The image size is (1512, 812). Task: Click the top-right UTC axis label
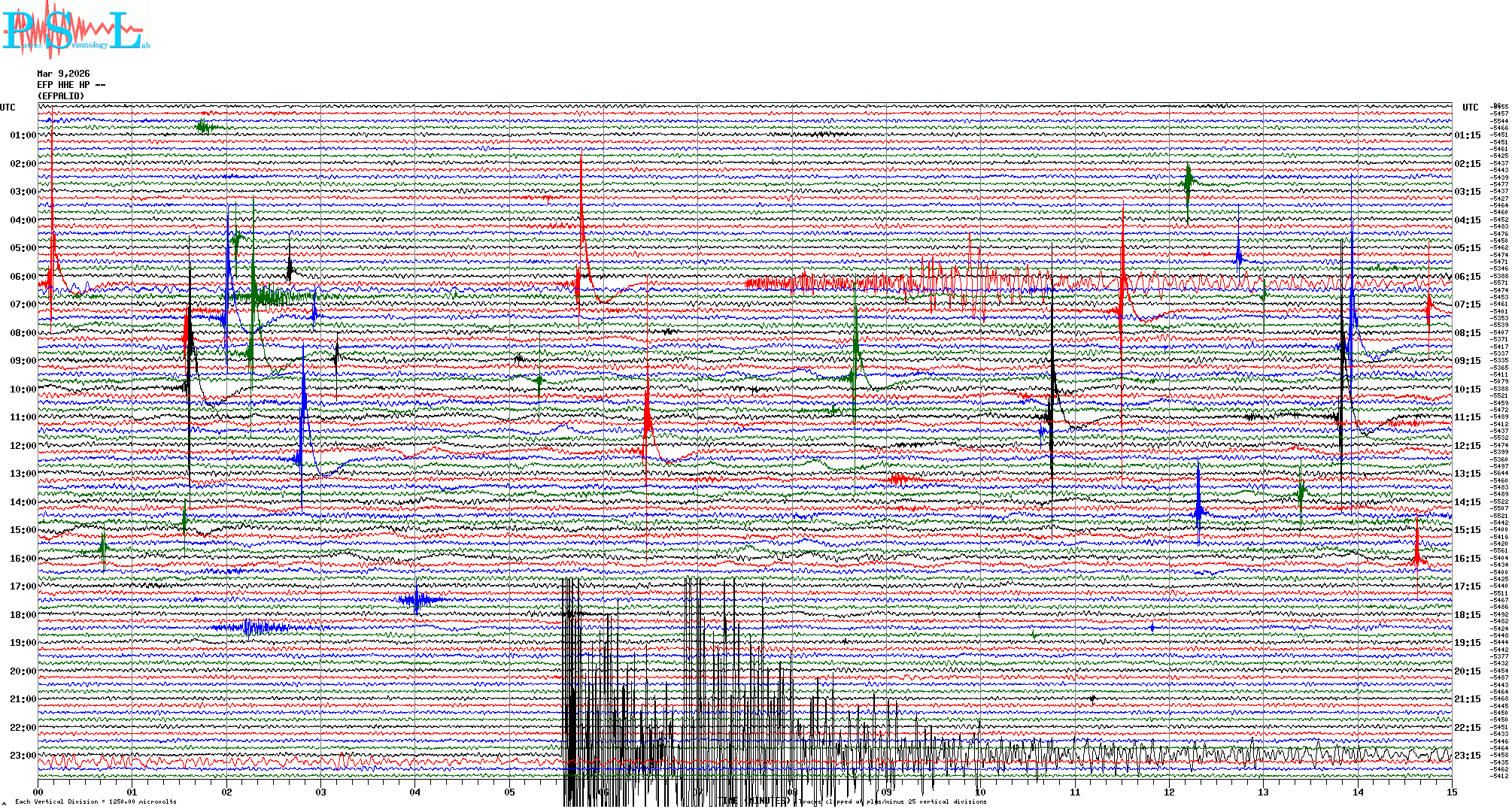(1470, 108)
